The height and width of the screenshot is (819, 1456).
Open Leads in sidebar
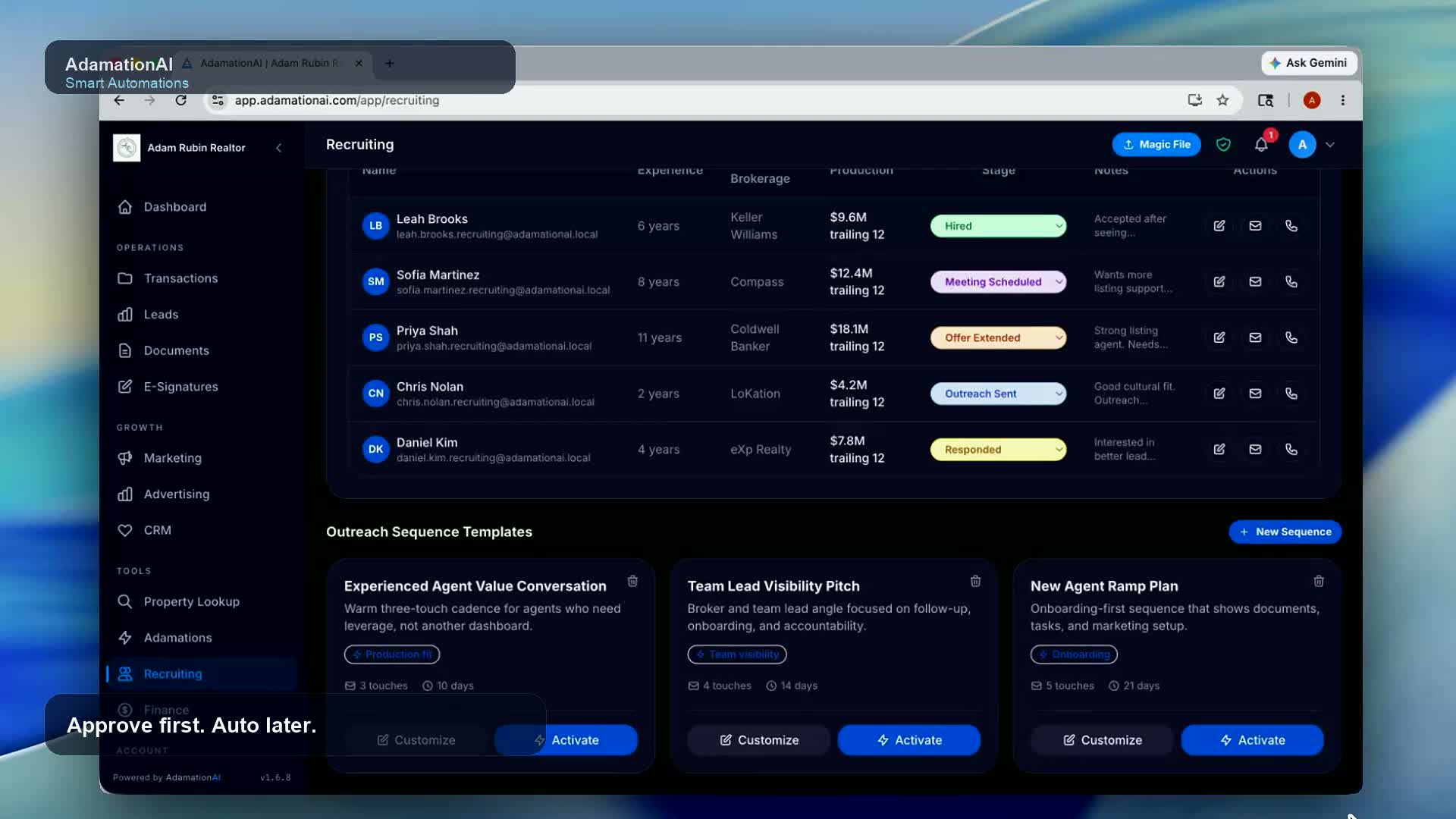coord(201,314)
